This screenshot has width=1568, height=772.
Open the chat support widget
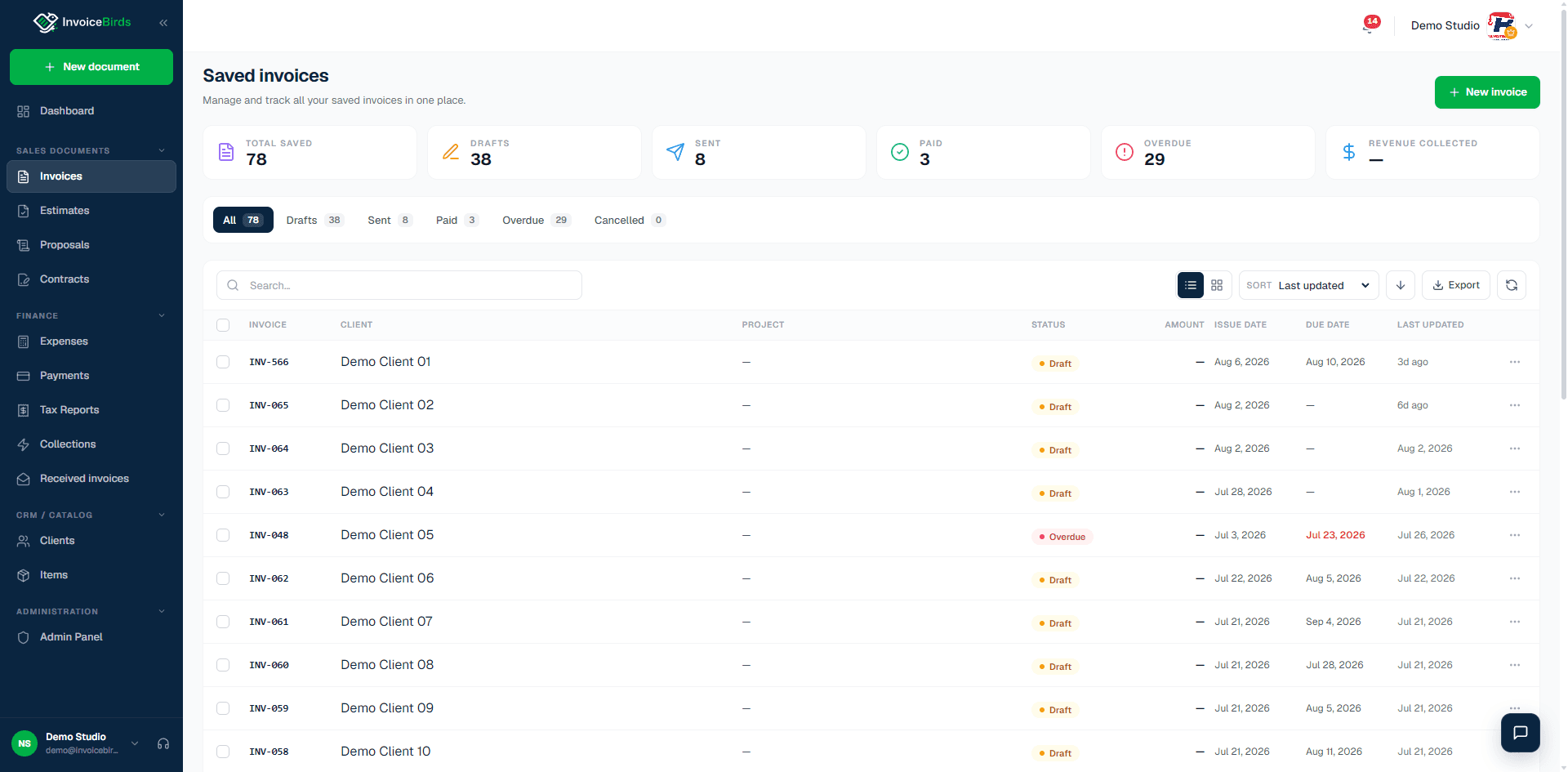(1521, 733)
